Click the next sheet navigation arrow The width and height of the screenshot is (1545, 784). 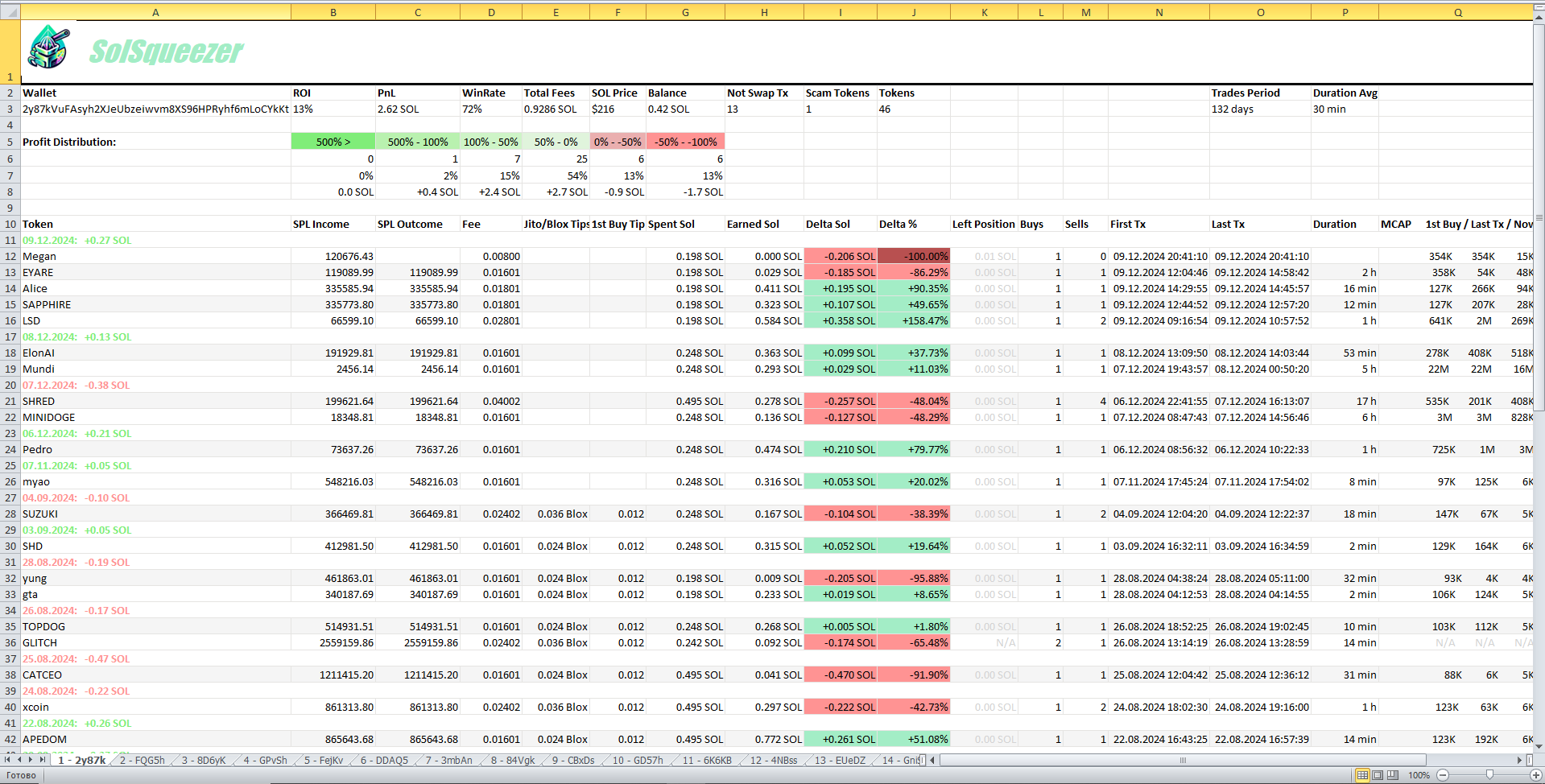click(31, 760)
